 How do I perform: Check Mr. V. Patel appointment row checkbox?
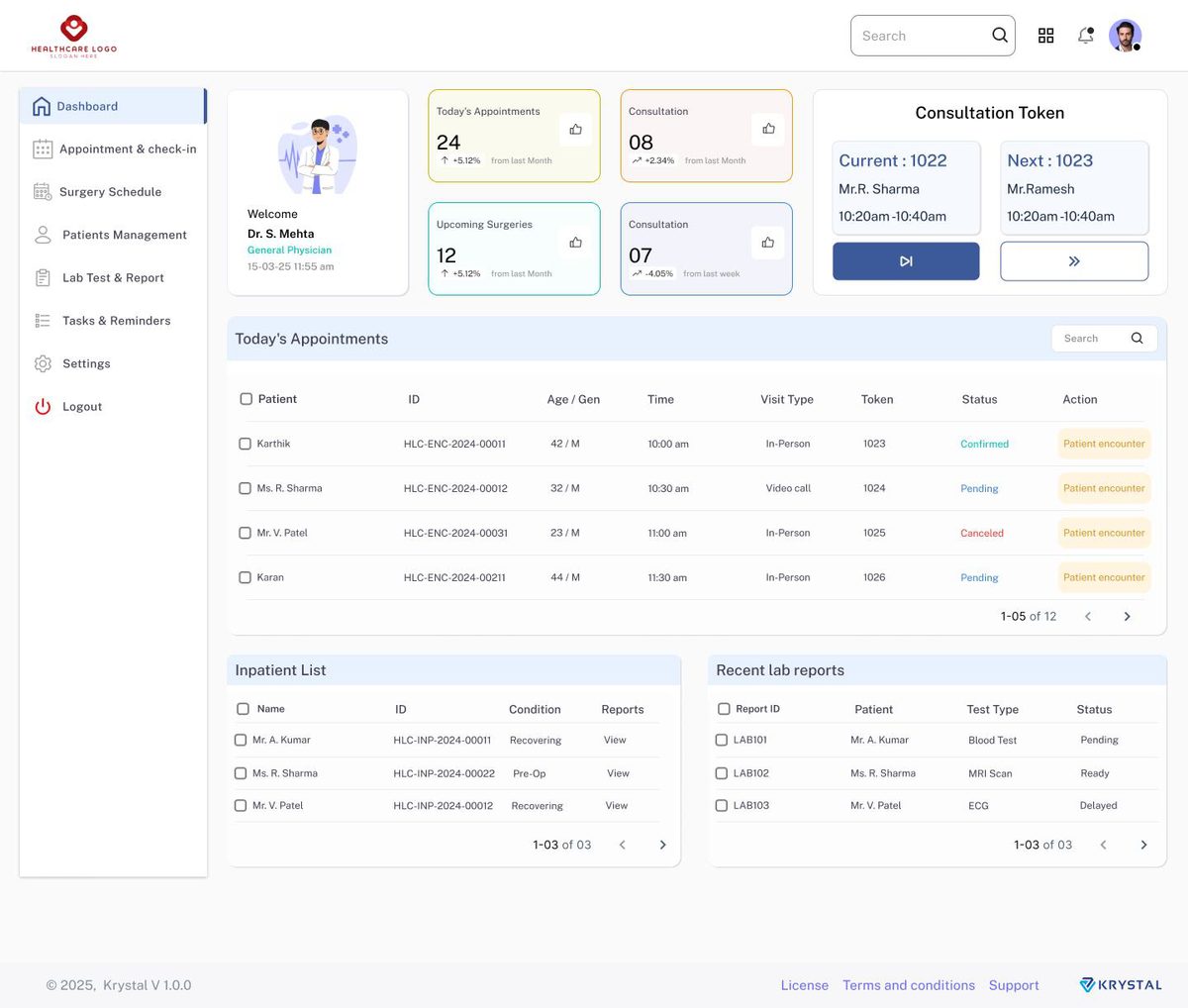245,533
